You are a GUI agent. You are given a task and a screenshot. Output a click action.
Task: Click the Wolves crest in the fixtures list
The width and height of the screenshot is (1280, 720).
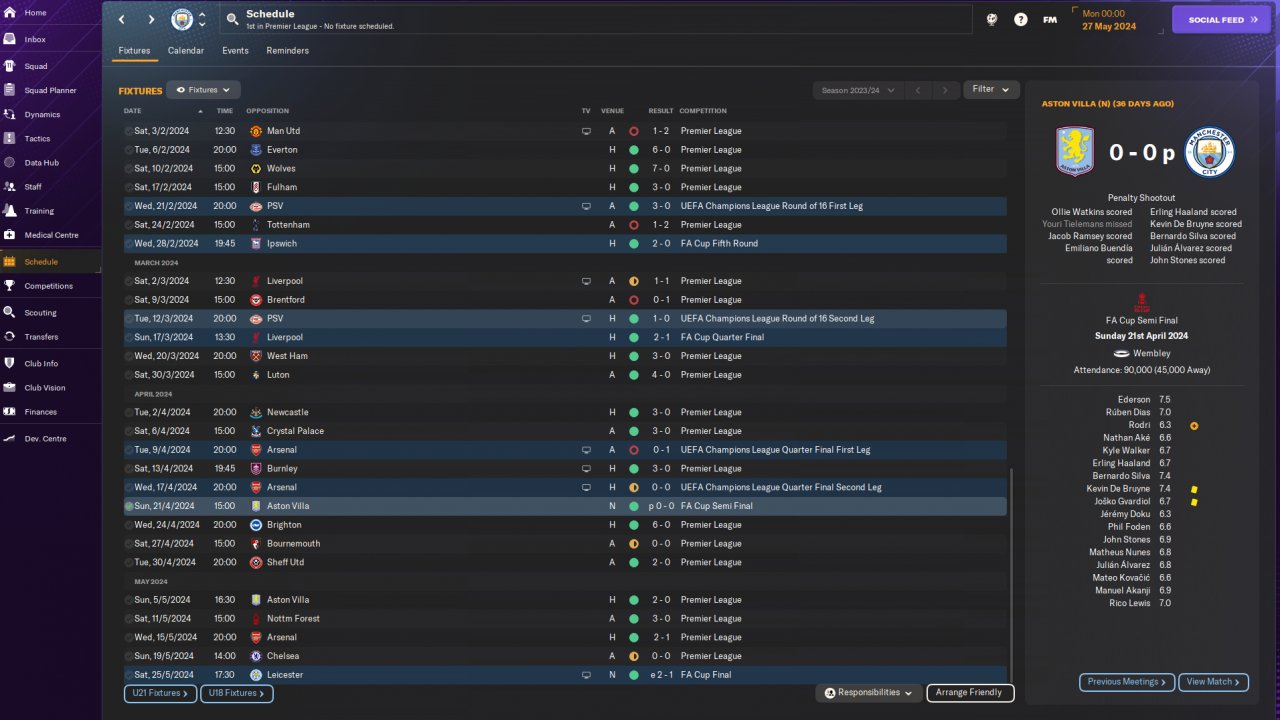(x=256, y=169)
